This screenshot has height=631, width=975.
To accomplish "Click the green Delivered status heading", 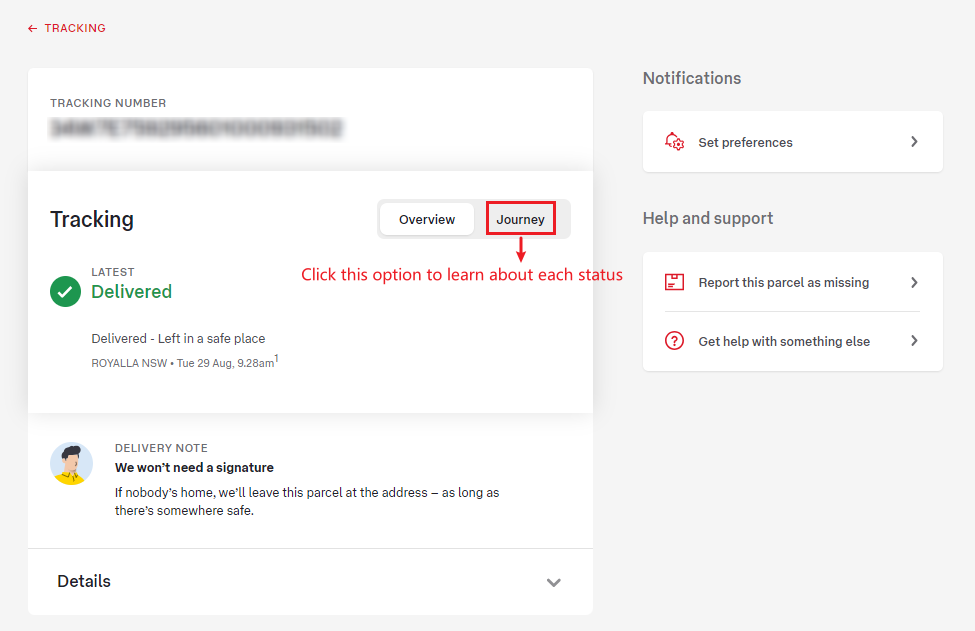I will [x=131, y=292].
